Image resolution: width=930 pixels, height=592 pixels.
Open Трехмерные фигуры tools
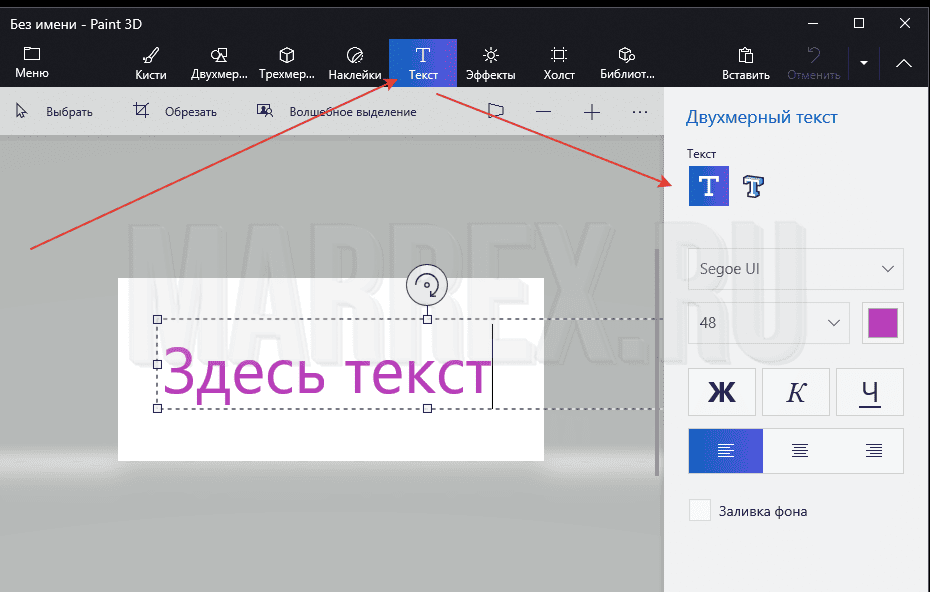pyautogui.click(x=287, y=63)
